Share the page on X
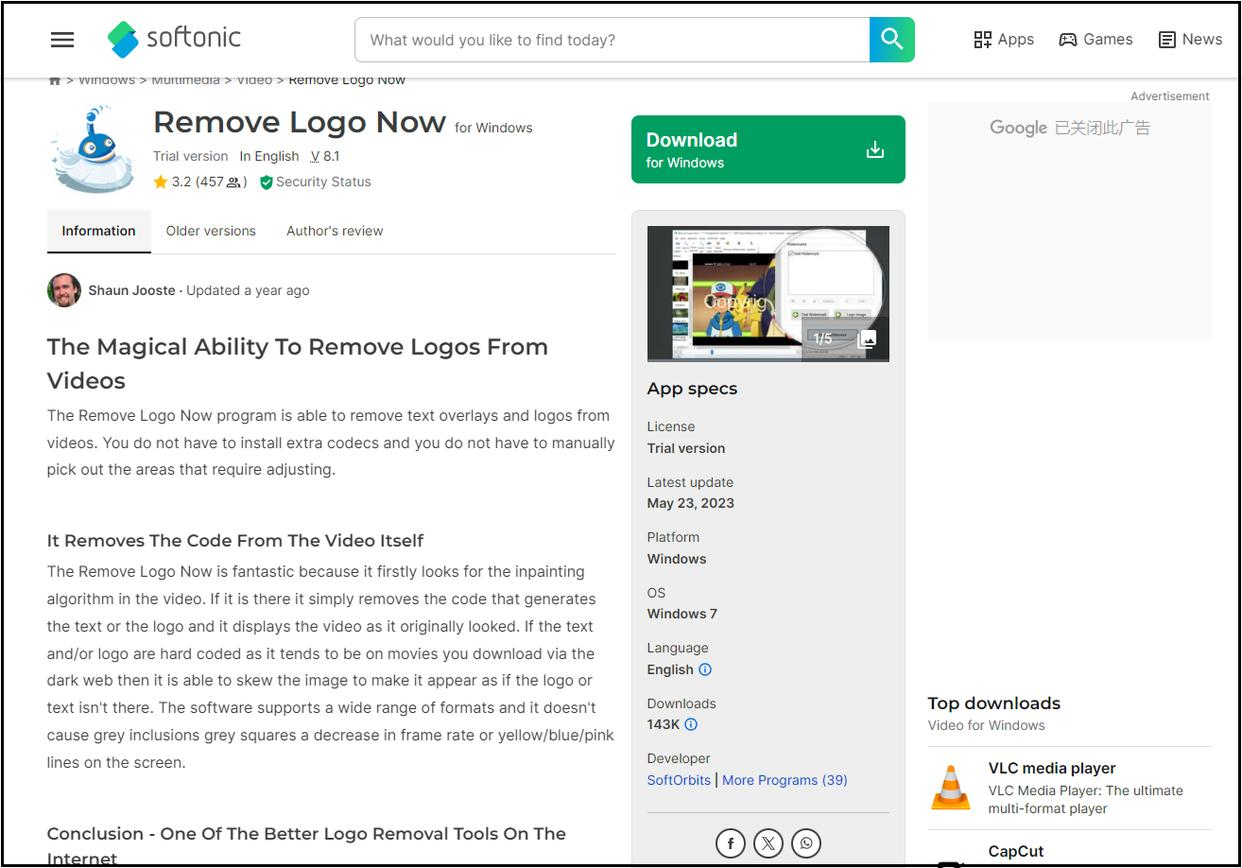The image size is (1242, 868). click(x=768, y=844)
